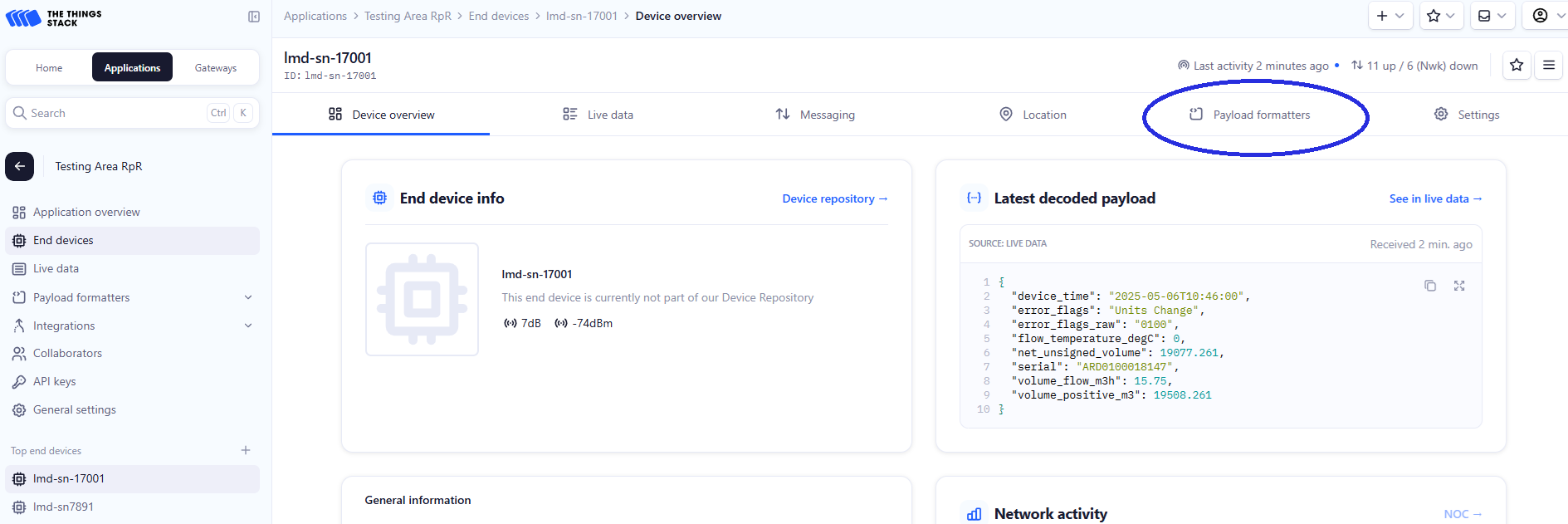Viewport: 1568px width, 524px height.
Task: Open the user profile menu
Action: tap(1546, 16)
